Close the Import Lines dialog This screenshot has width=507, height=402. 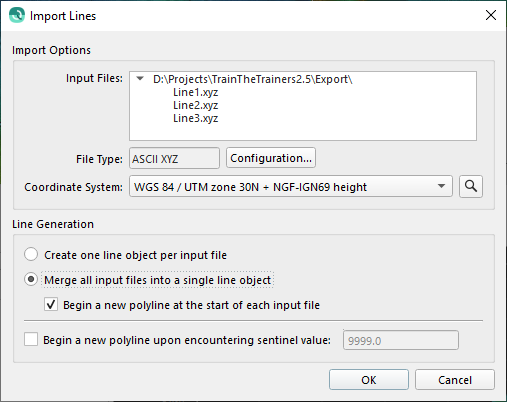coord(491,15)
